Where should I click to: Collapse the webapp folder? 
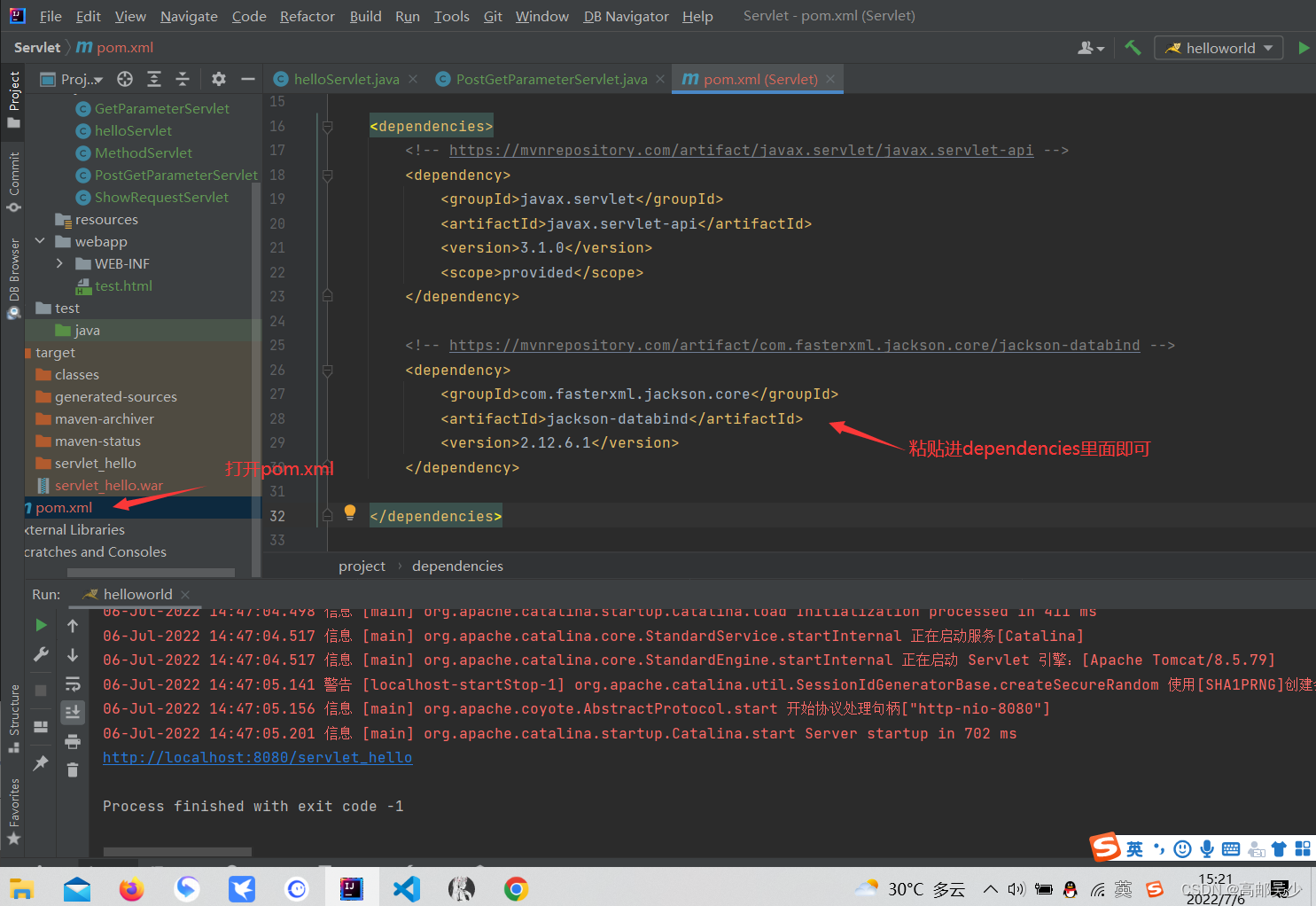pyautogui.click(x=40, y=241)
